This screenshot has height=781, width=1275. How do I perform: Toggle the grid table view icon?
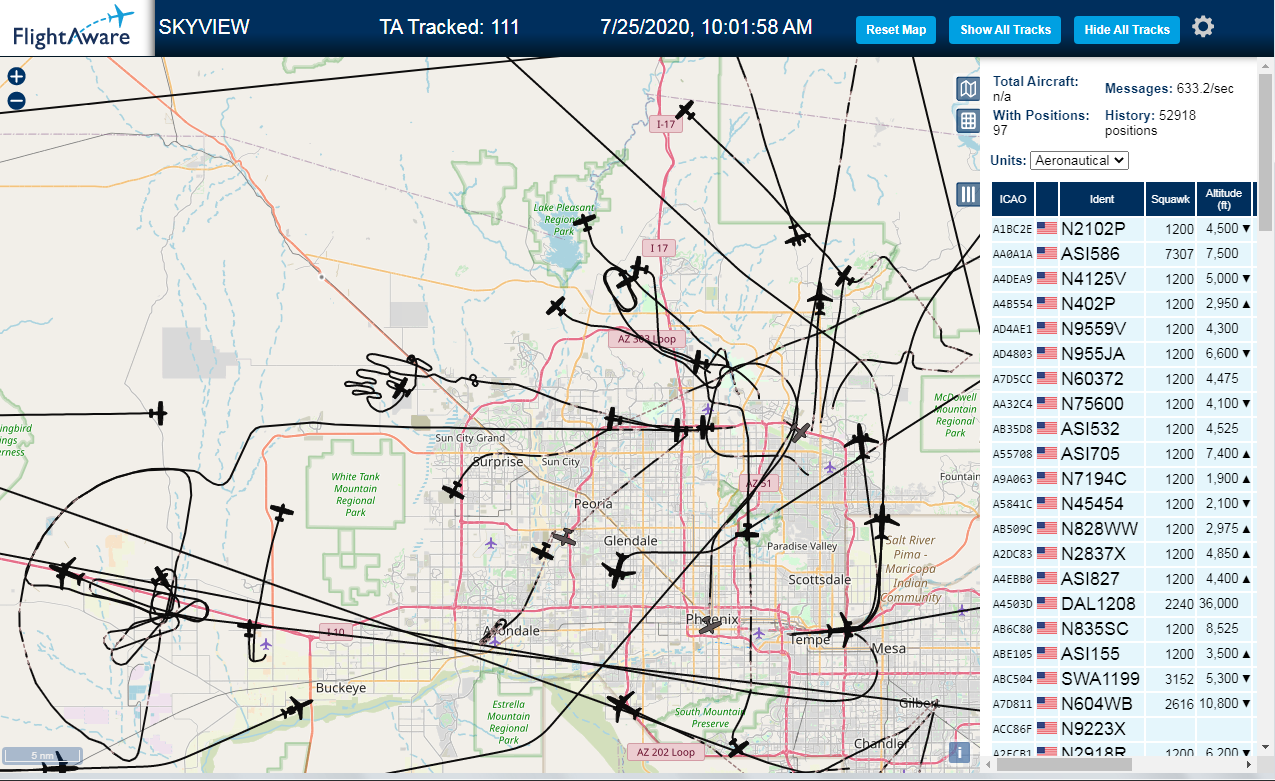click(x=967, y=121)
